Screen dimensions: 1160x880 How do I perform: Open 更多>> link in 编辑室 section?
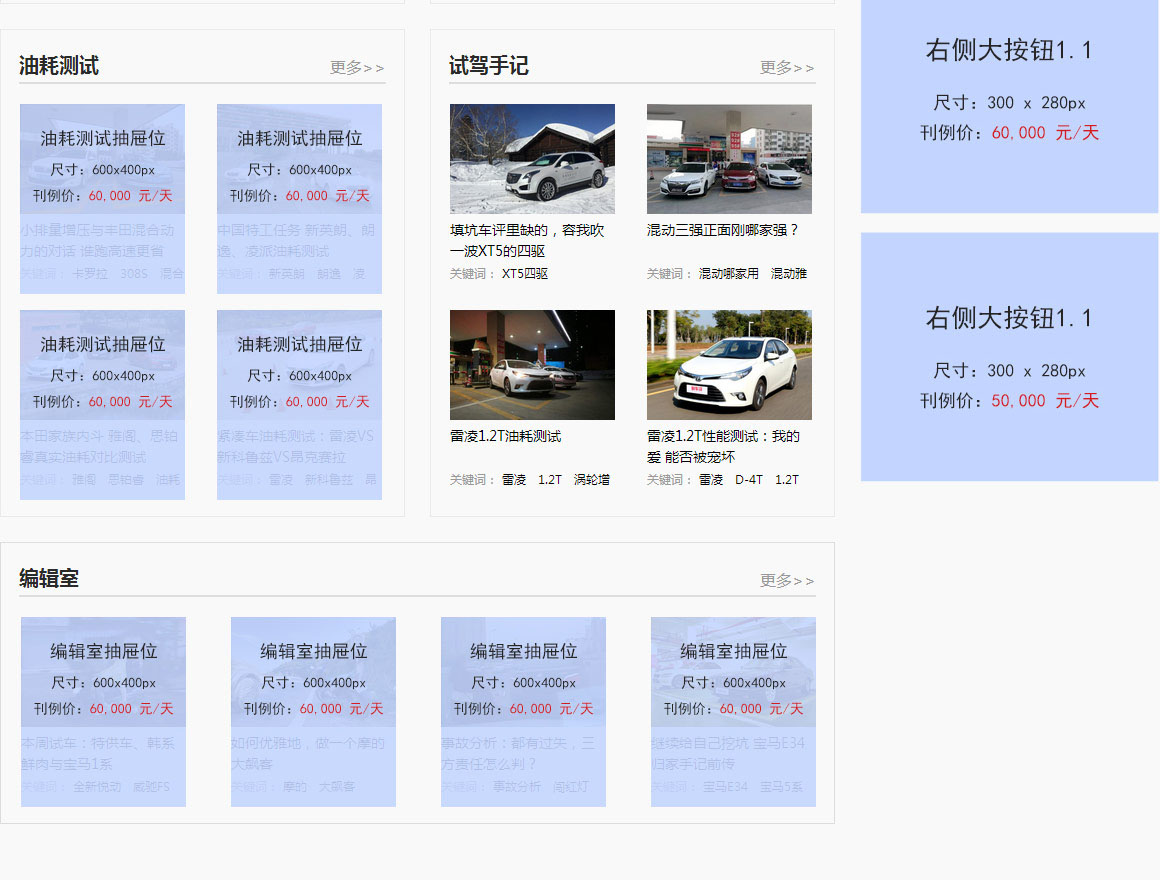pyautogui.click(x=786, y=581)
